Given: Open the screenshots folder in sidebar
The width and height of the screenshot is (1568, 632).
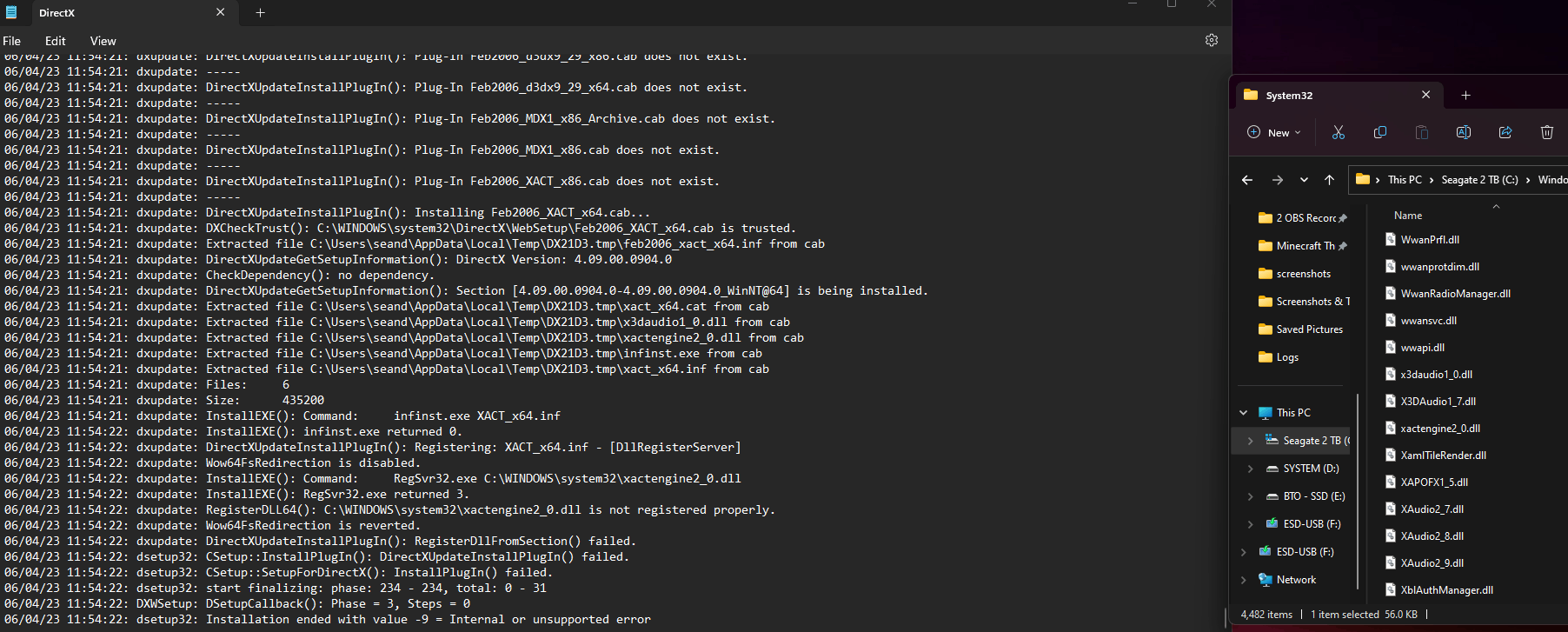Looking at the screenshot, I should (x=1295, y=274).
